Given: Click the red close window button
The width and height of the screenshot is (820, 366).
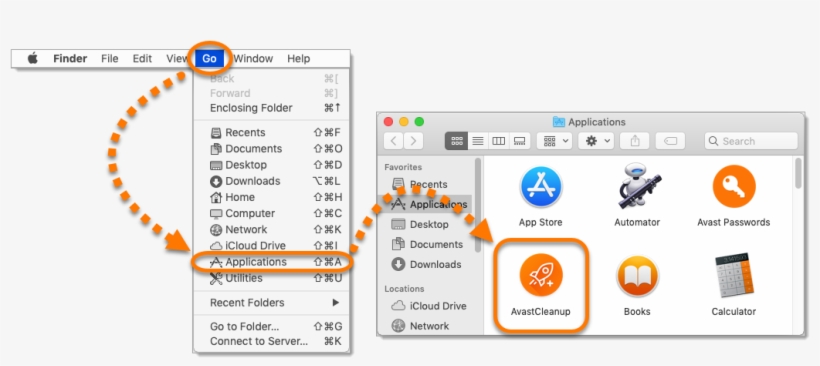Looking at the screenshot, I should tap(389, 122).
